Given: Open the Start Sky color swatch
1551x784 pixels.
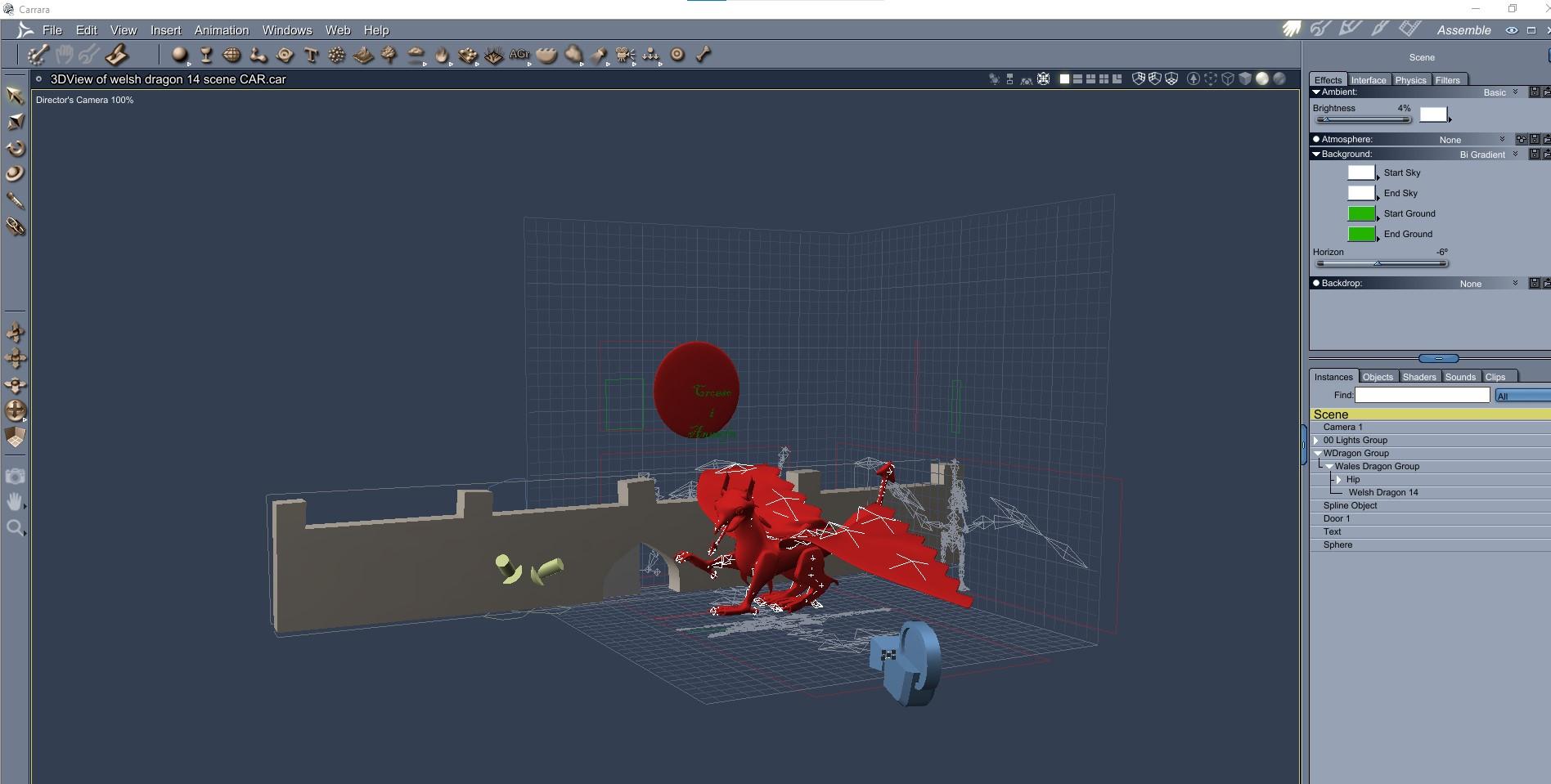Looking at the screenshot, I should click(1361, 172).
